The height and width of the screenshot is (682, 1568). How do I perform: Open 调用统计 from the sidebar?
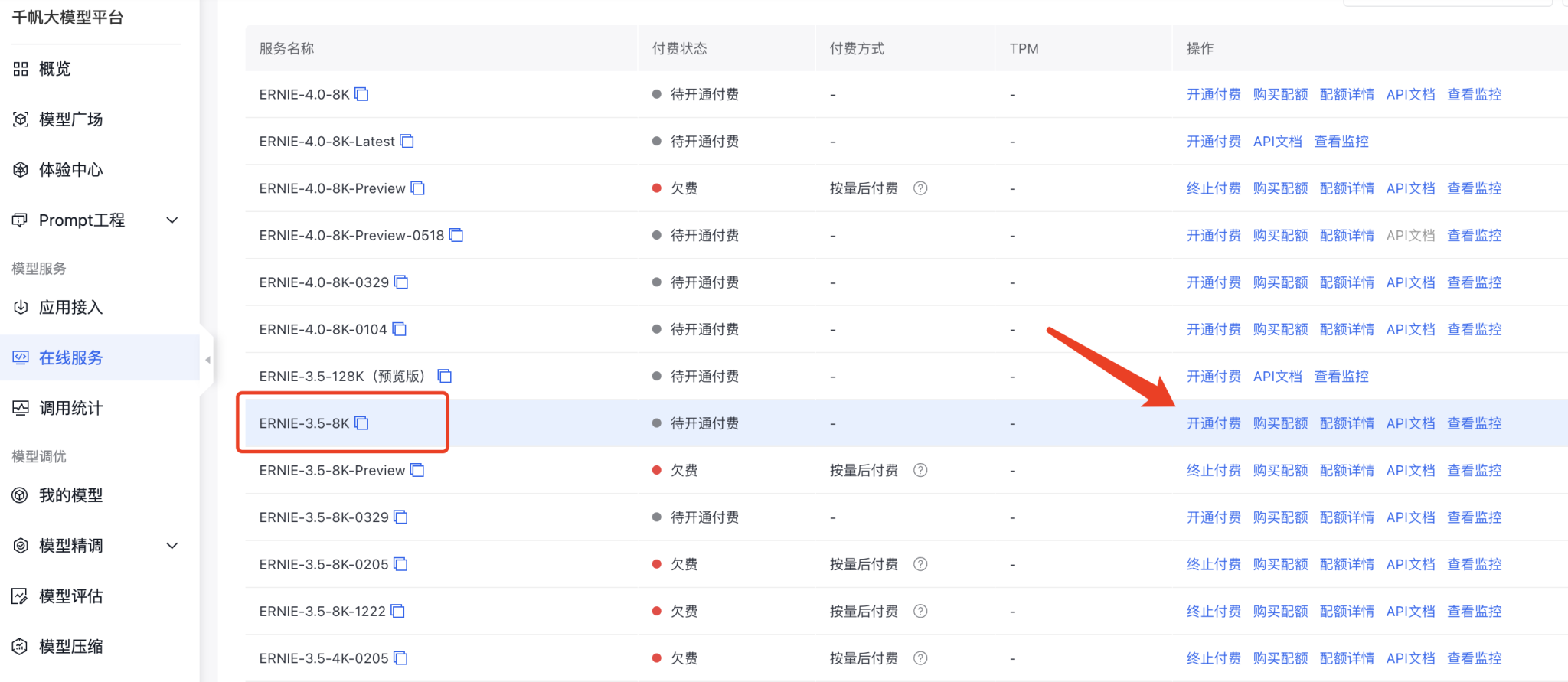coord(70,408)
